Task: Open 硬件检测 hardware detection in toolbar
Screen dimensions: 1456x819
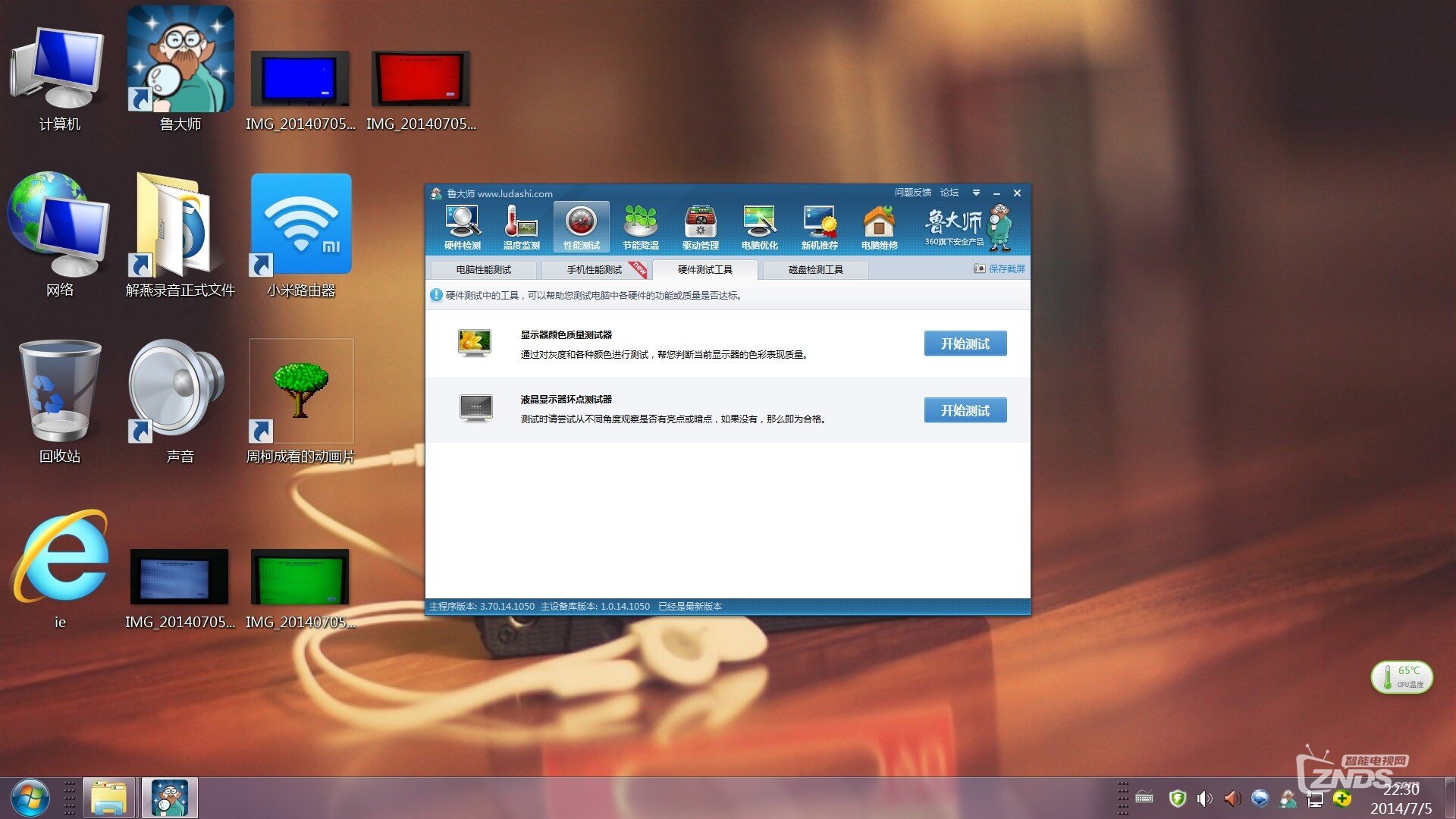Action: pyautogui.click(x=463, y=227)
